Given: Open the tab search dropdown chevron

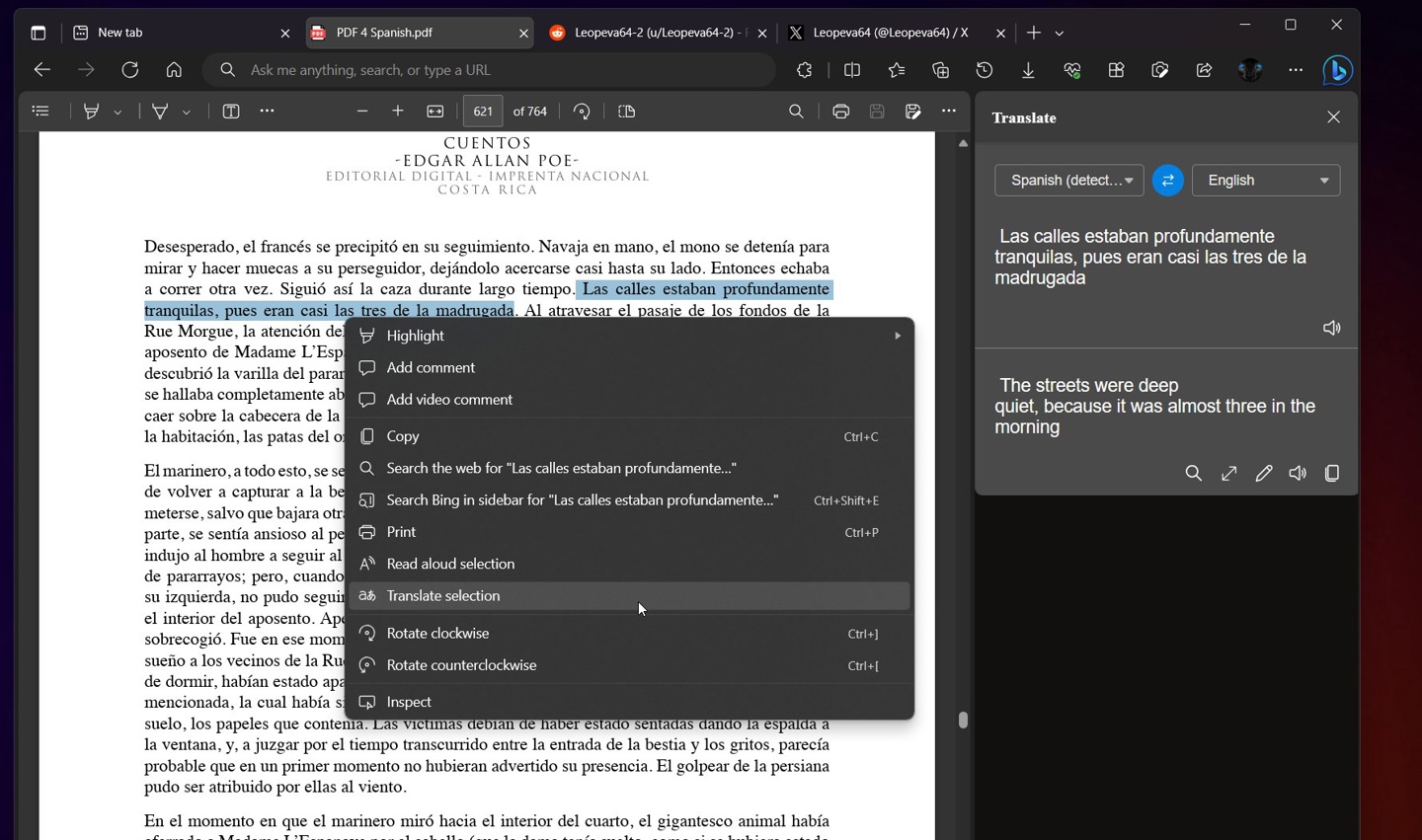Looking at the screenshot, I should click(1060, 34).
